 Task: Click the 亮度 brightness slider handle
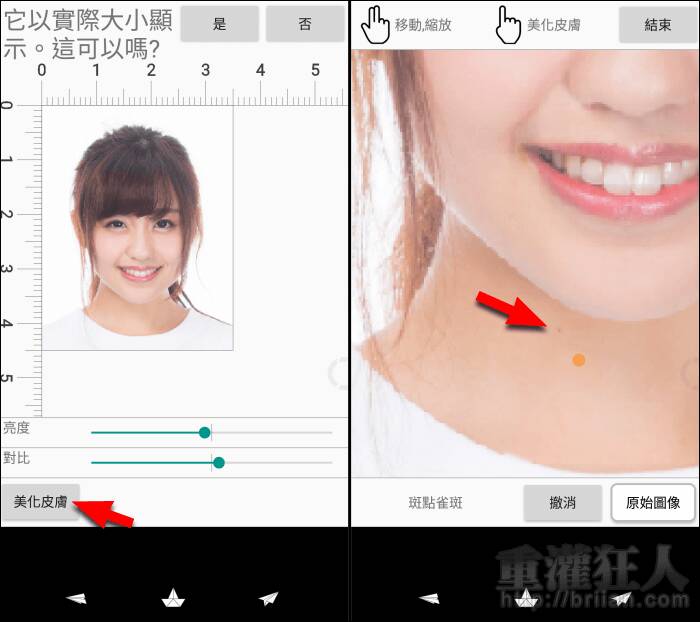[204, 432]
